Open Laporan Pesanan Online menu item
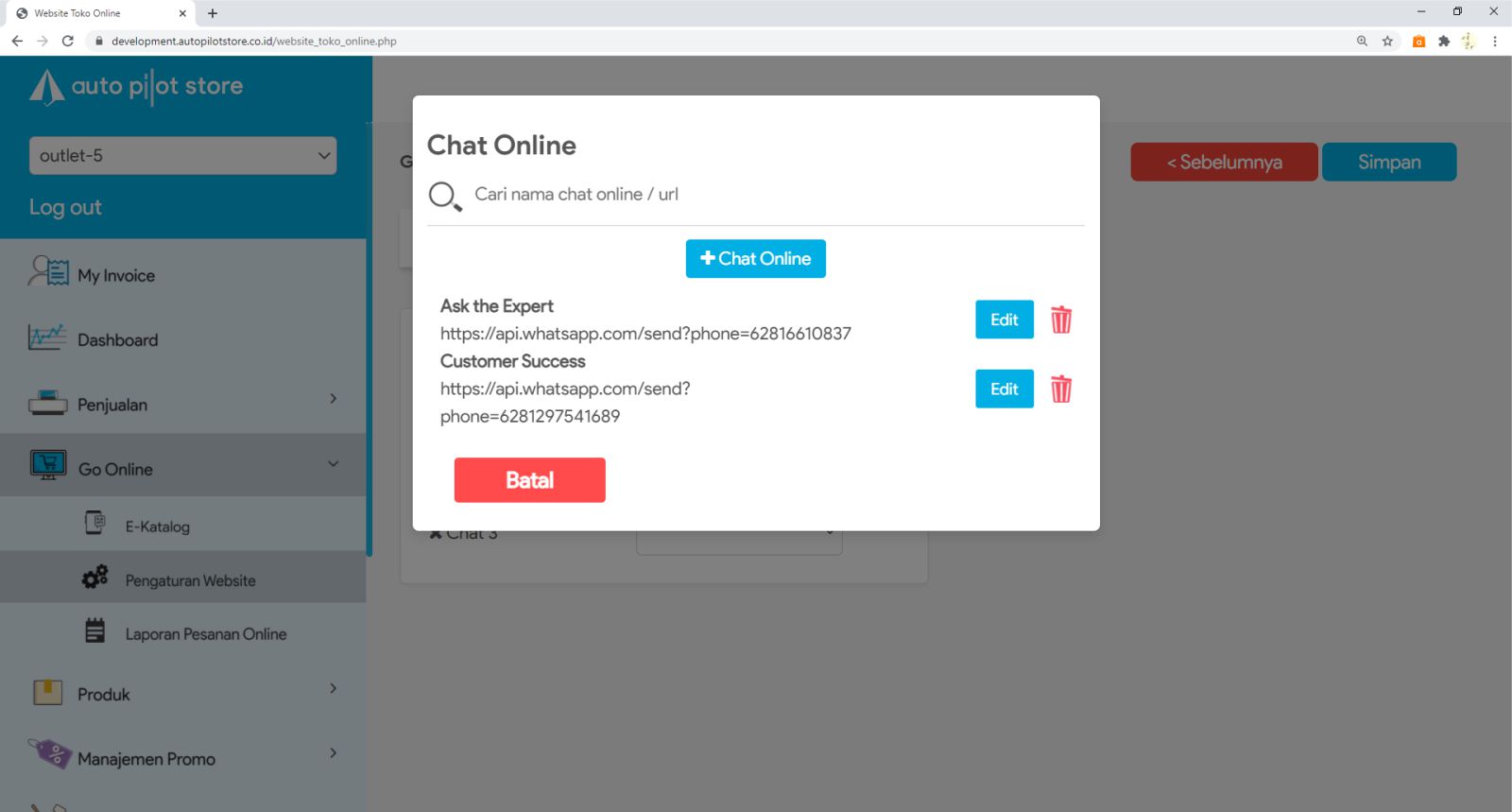This screenshot has height=812, width=1512. 205,633
